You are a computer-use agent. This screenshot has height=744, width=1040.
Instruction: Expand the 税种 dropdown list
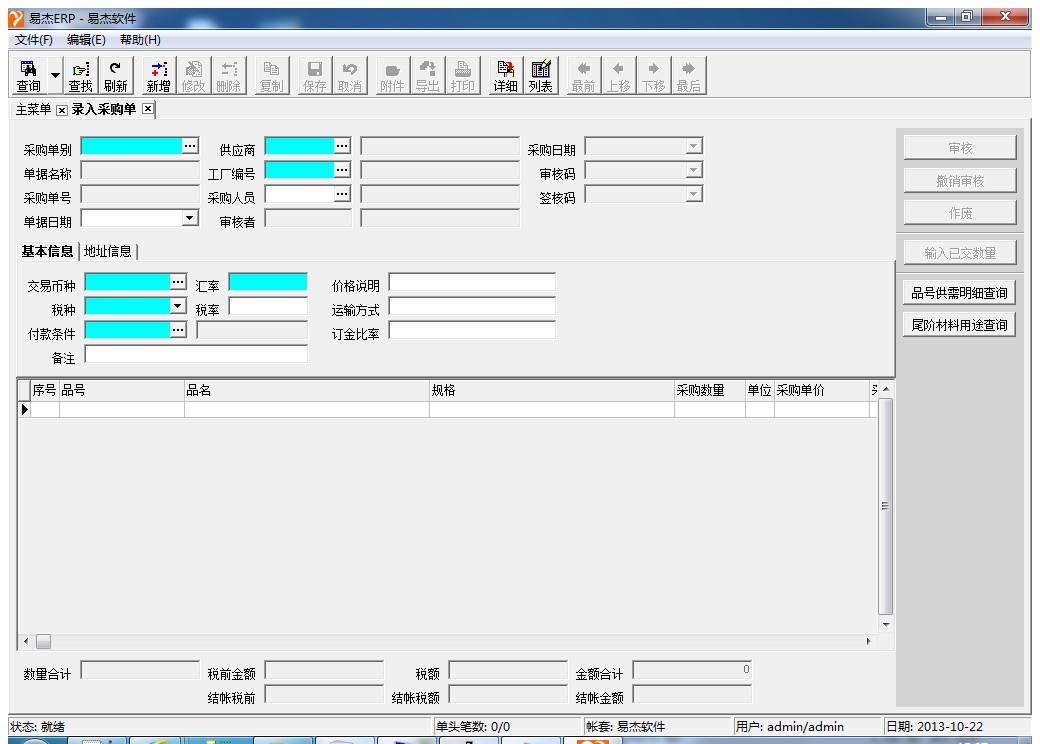[x=178, y=306]
